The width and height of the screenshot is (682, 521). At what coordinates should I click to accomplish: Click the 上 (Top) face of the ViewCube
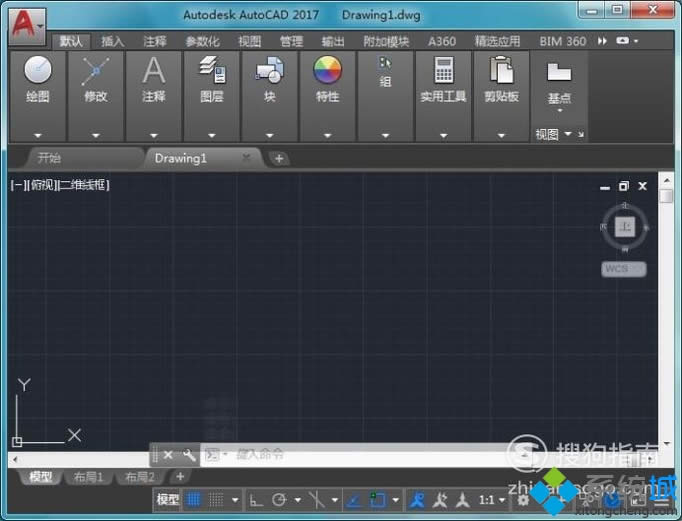pos(625,227)
